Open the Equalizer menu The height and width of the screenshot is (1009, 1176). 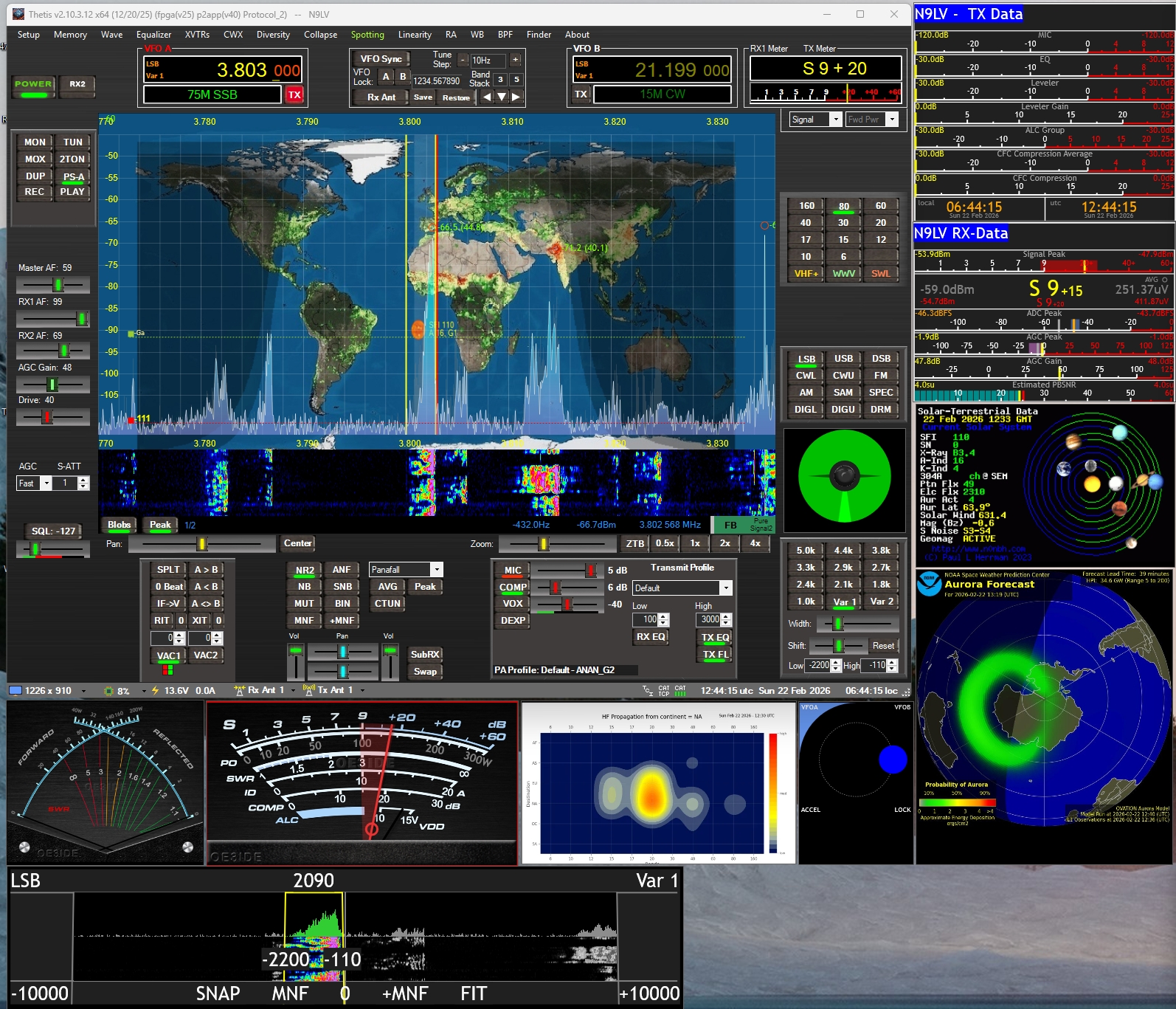click(x=153, y=35)
